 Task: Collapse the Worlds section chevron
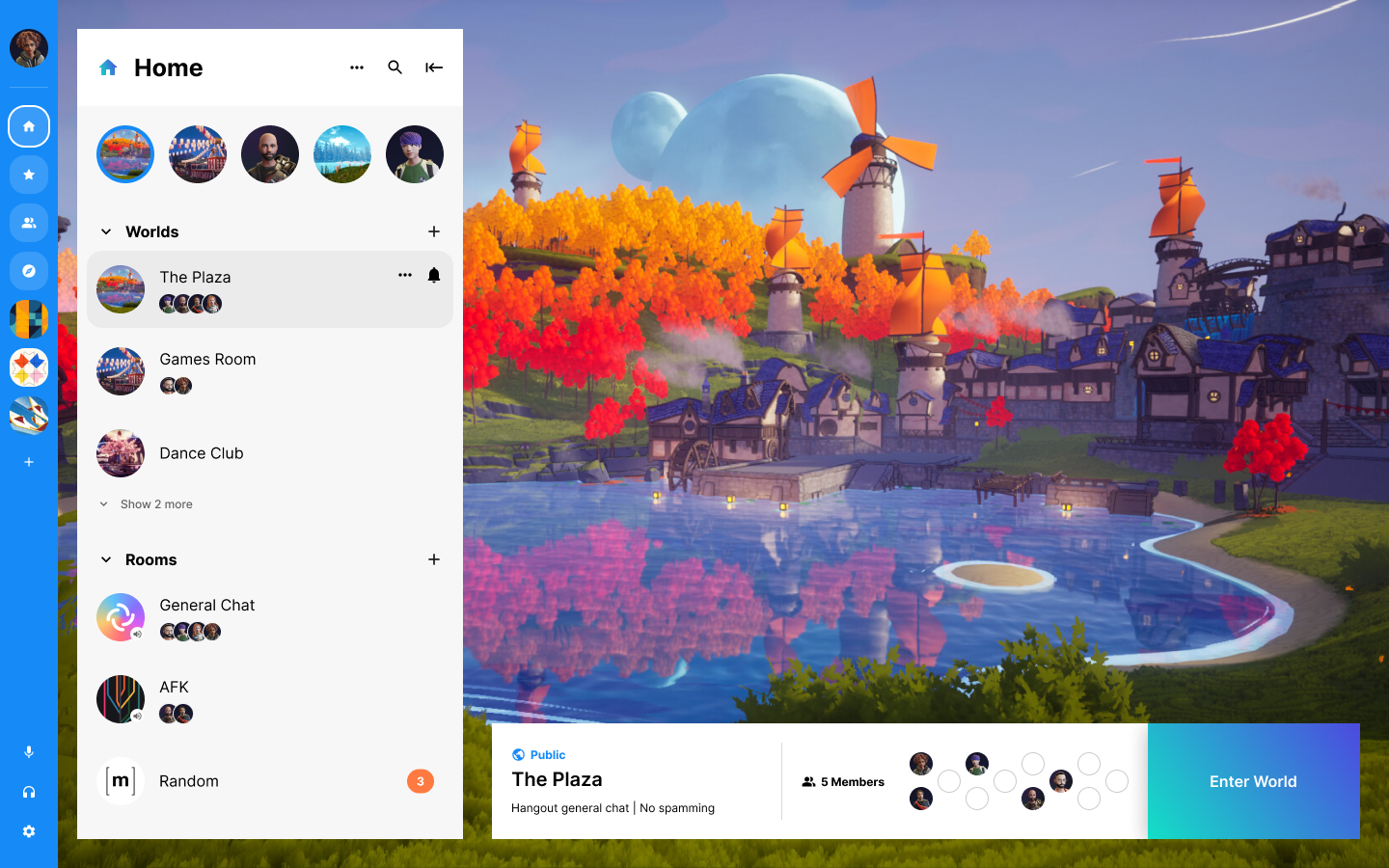pos(106,231)
